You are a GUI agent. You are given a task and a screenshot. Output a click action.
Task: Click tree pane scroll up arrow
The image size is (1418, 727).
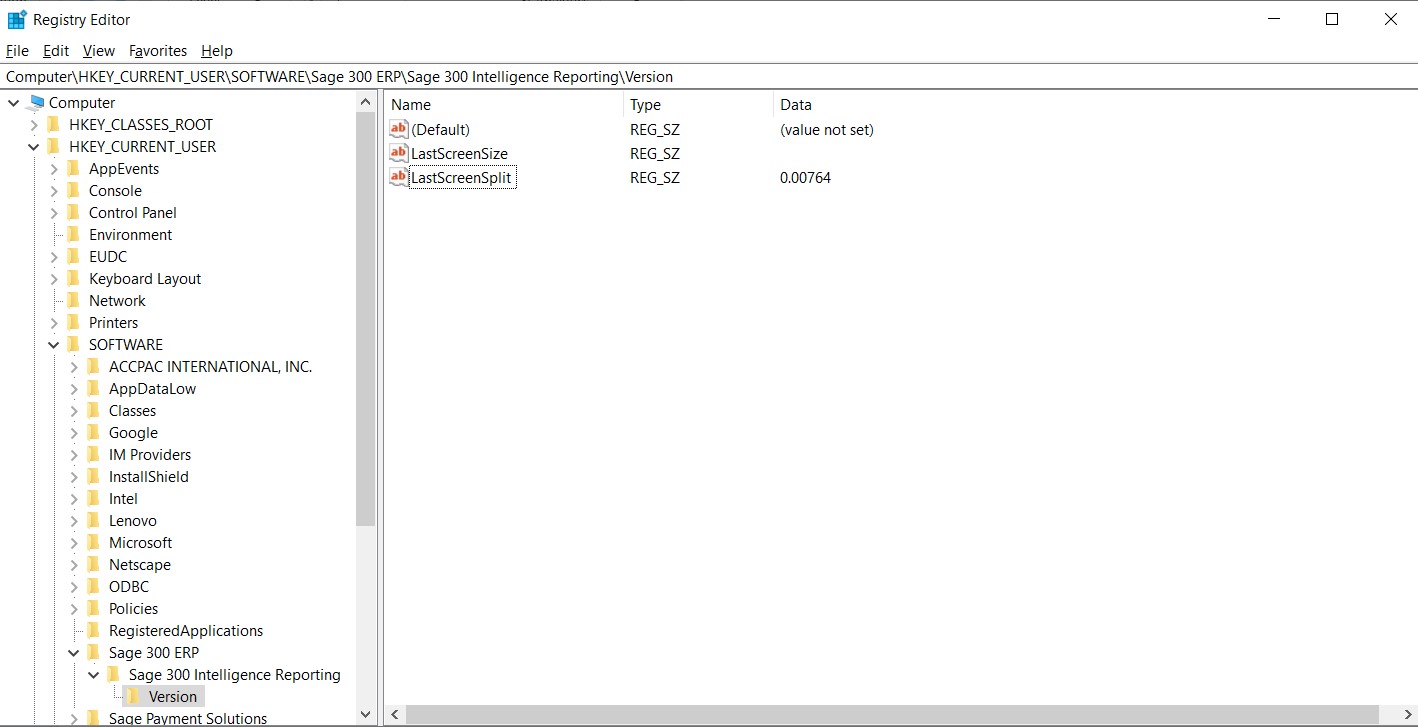tap(365, 102)
